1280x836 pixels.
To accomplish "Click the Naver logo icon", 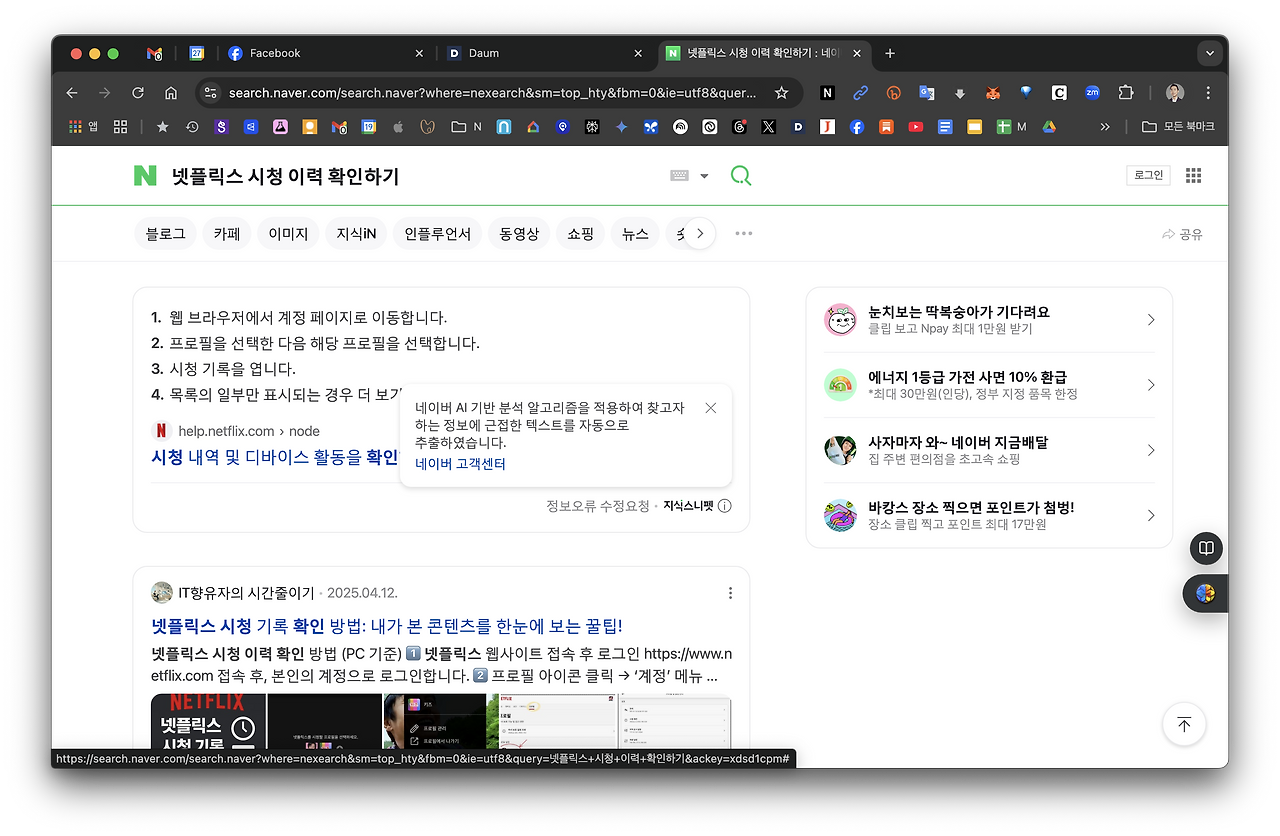I will 145,176.
